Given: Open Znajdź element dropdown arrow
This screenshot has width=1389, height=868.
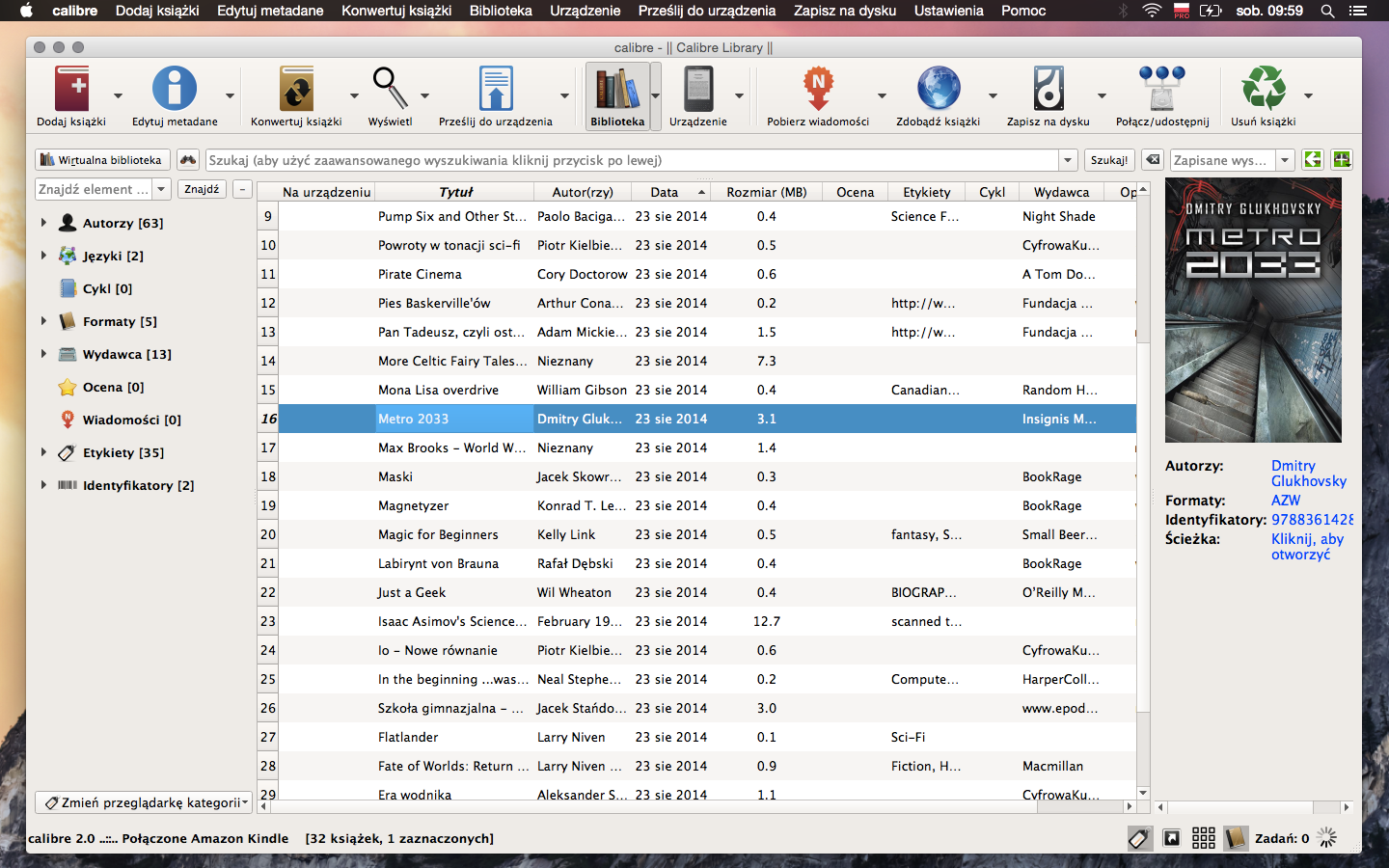Looking at the screenshot, I should [161, 189].
